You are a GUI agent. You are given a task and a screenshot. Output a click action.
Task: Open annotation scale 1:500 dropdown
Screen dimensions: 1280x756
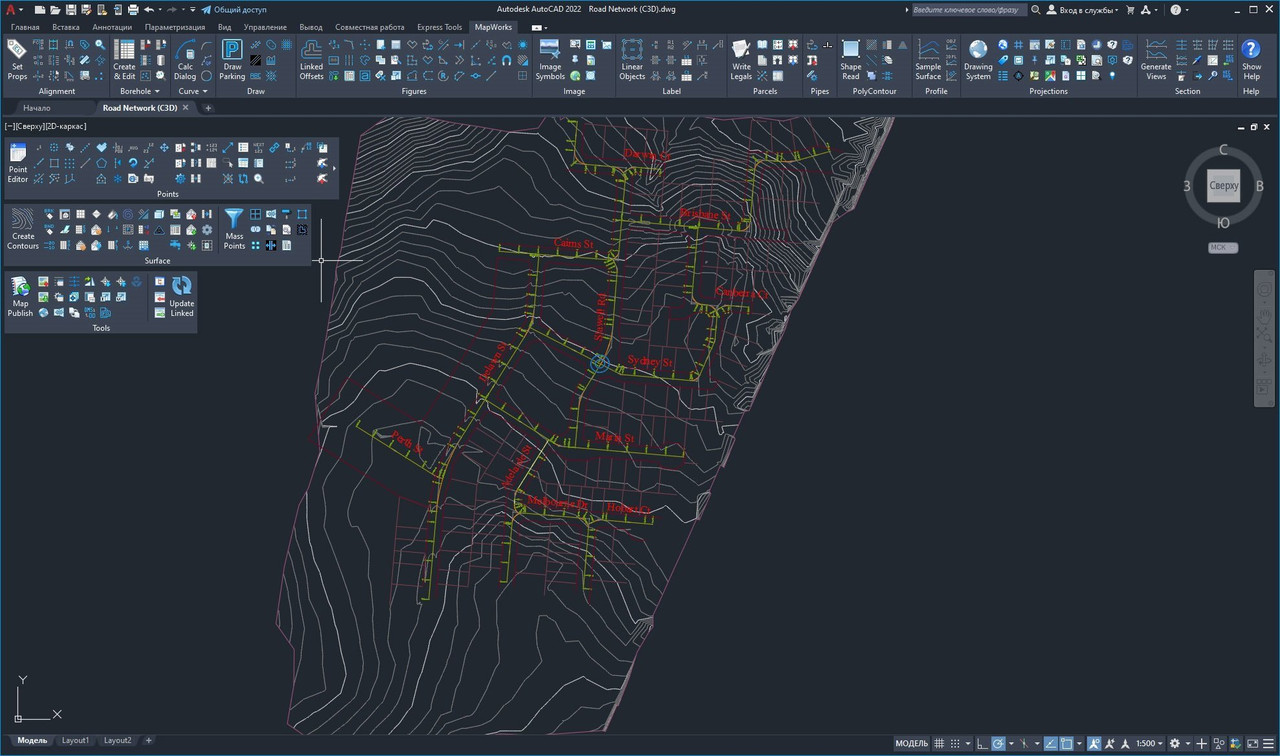(x=1149, y=744)
